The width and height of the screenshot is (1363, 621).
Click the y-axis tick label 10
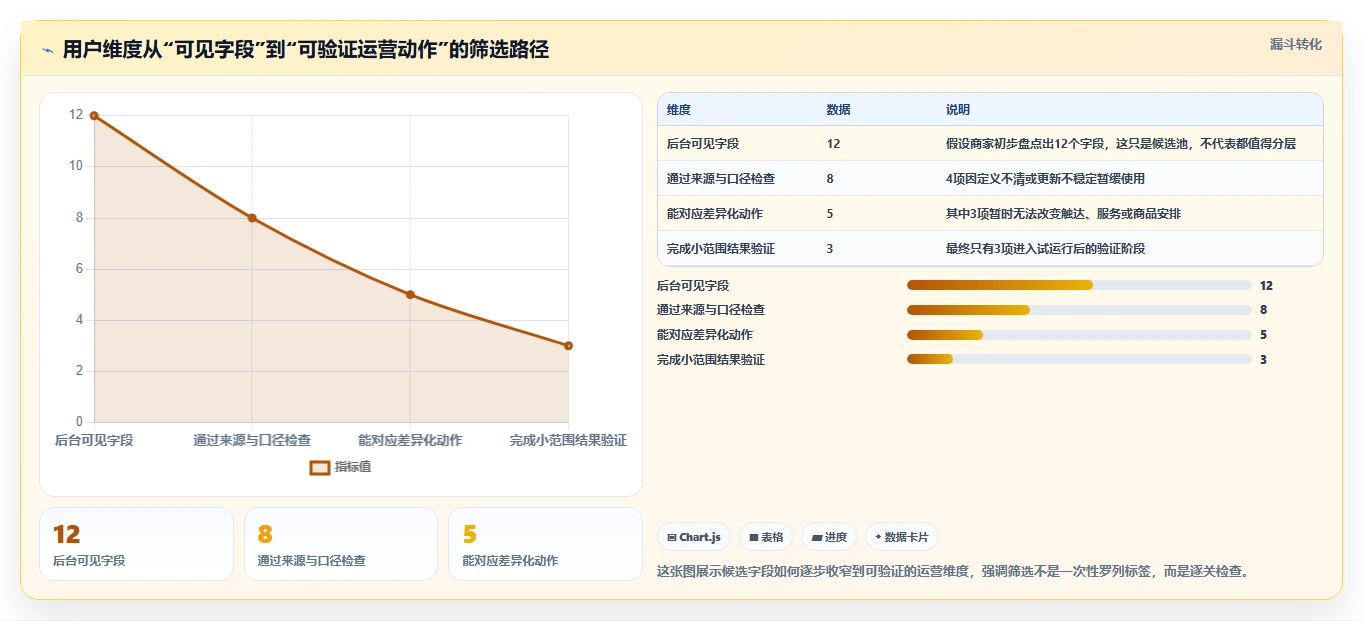coord(76,166)
